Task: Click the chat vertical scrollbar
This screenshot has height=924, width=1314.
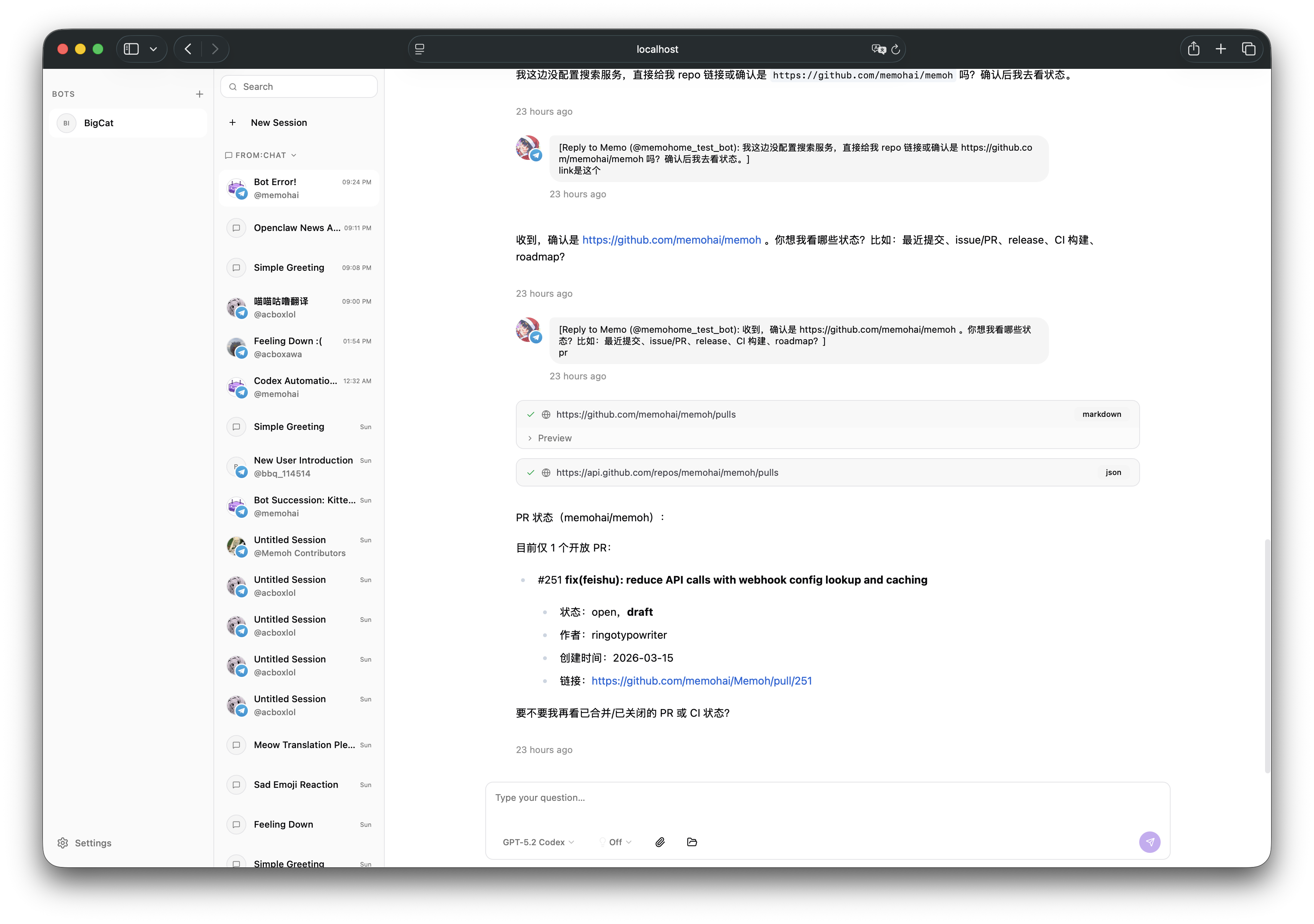Action: pos(1267,656)
